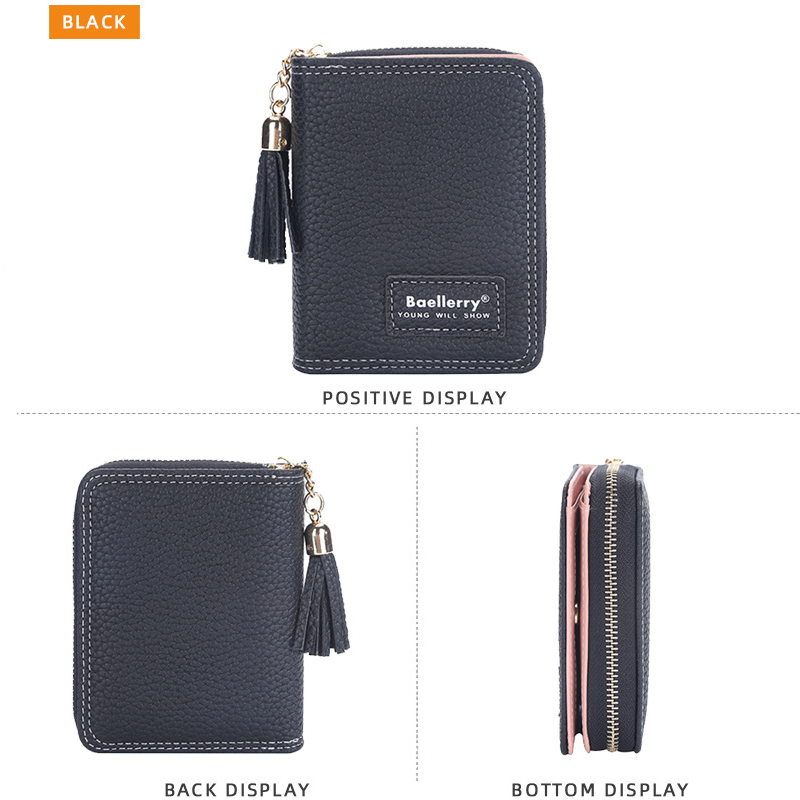Click the gold tassel cap on back wallet

click(x=319, y=539)
